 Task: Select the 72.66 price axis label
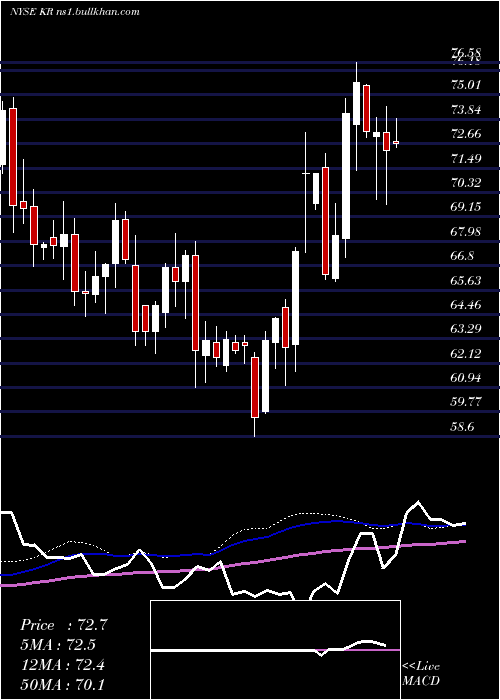click(x=466, y=133)
